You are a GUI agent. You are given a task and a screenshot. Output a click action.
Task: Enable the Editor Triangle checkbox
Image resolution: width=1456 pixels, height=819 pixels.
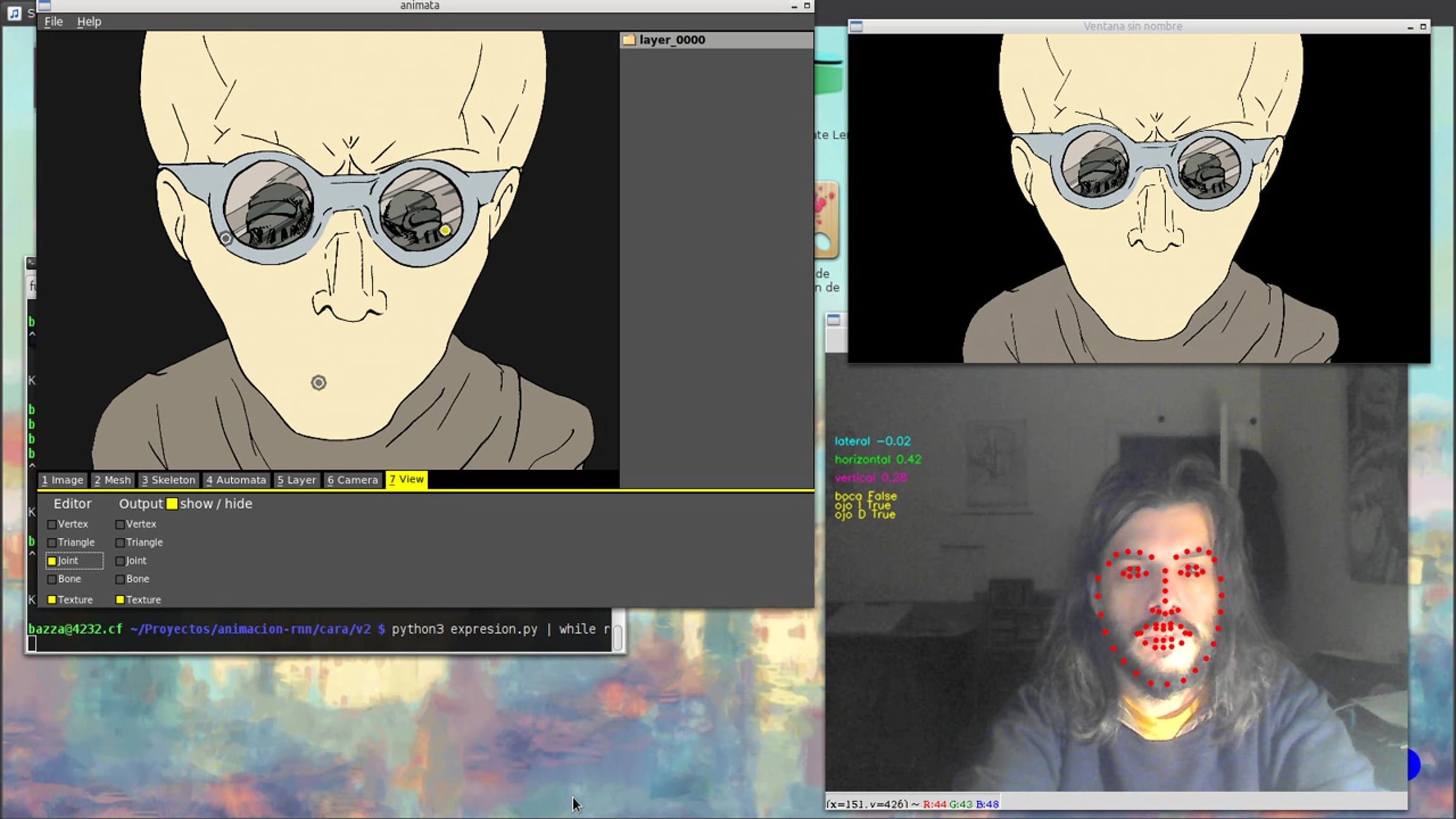coord(52,542)
